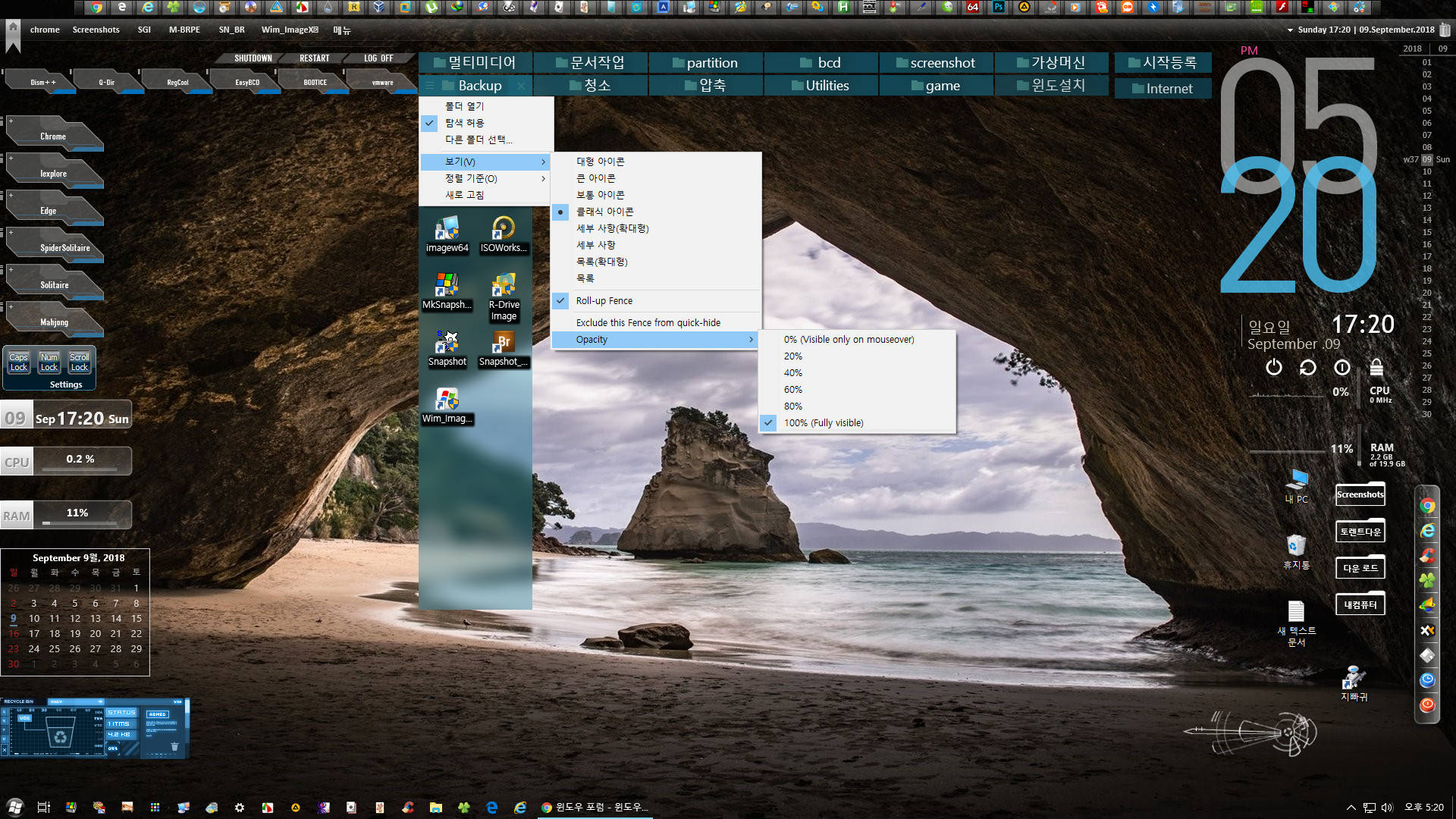Open the Internet fence tab

(x=1163, y=89)
